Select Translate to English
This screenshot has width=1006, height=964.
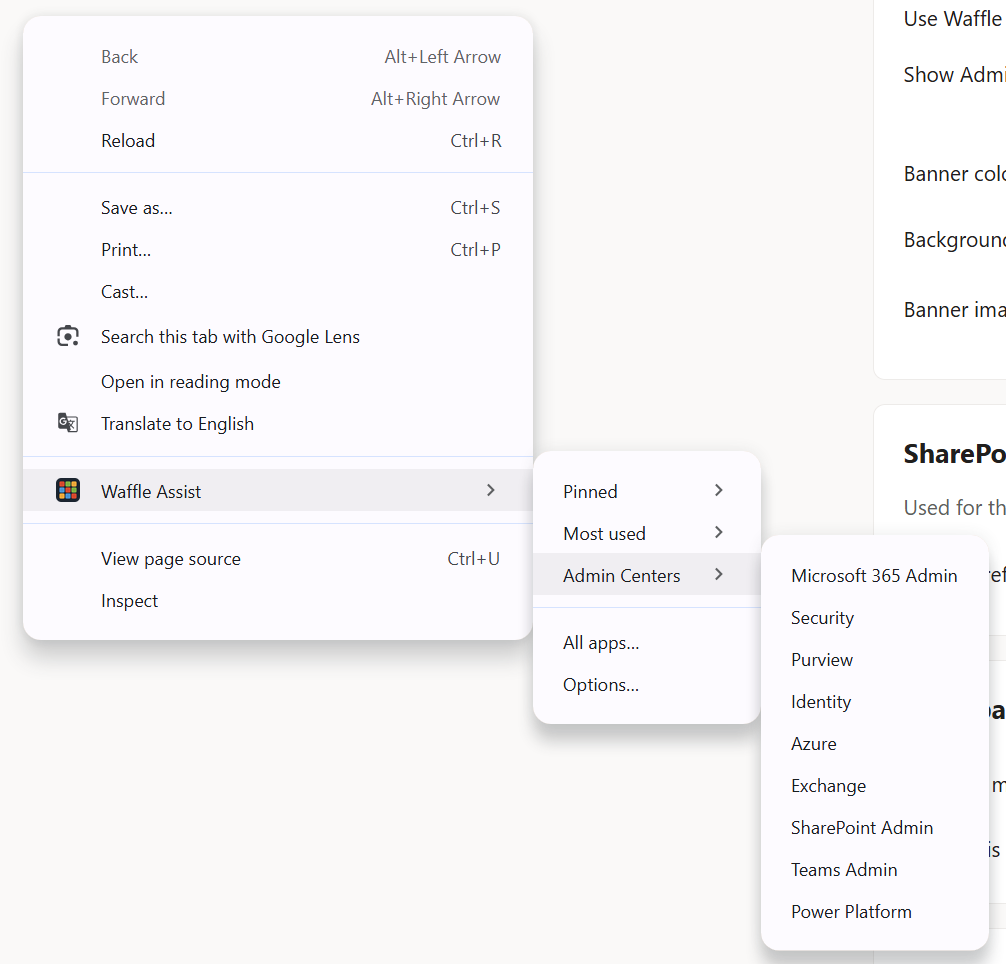[278, 423]
